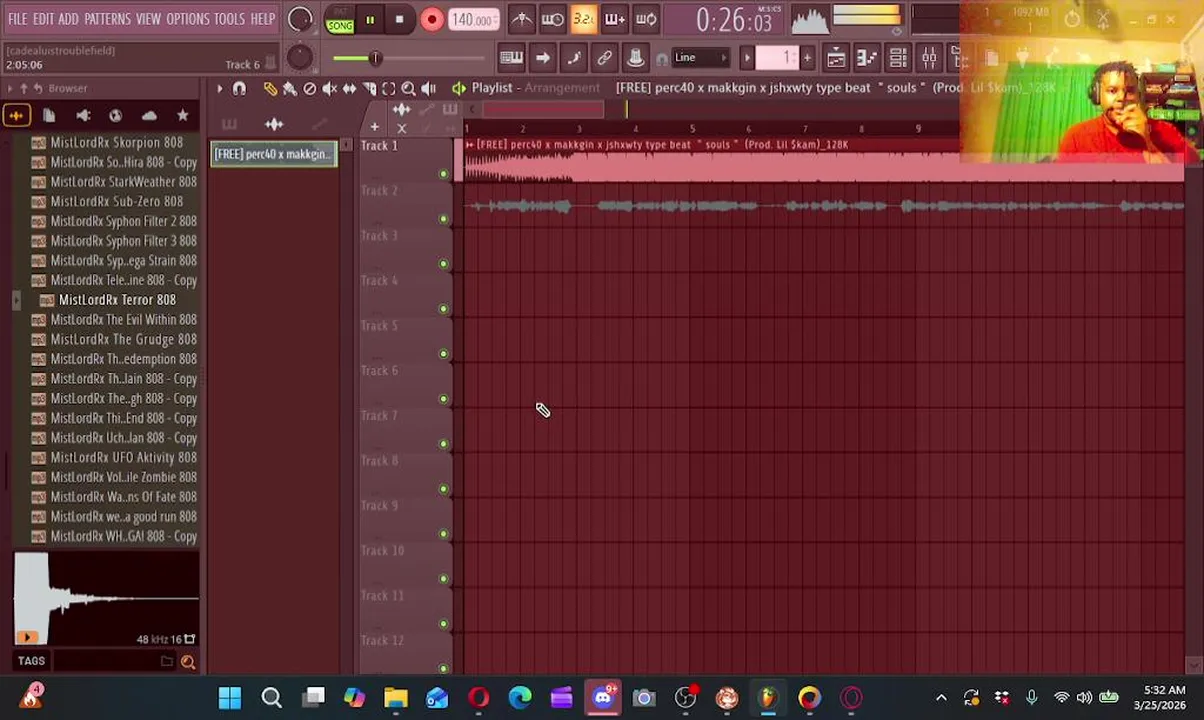Toggle the metronome
The image size is (1204, 720).
pyautogui.click(x=522, y=19)
